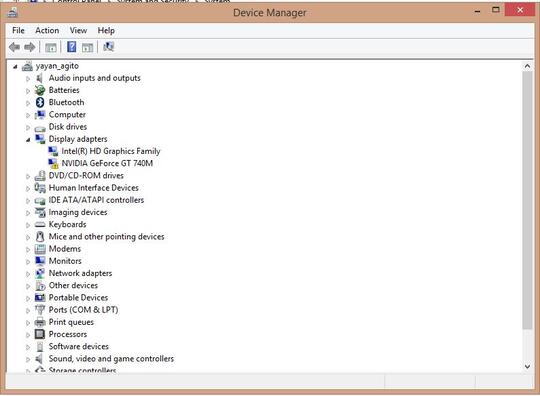Click the NVIDIA GeForce GT 740M warning icon
Screen dimensions: 540x396
pos(53,164)
